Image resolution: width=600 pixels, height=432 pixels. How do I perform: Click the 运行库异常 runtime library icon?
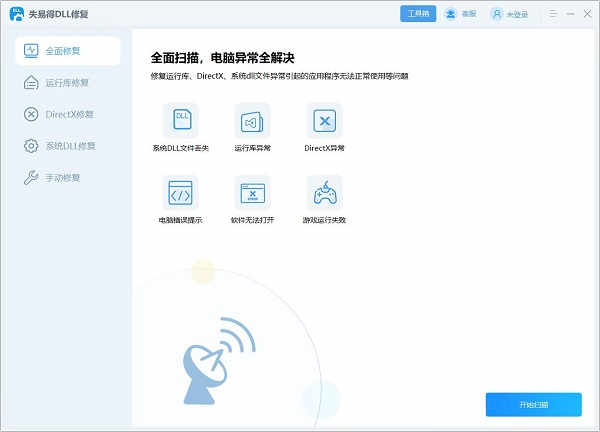point(253,121)
